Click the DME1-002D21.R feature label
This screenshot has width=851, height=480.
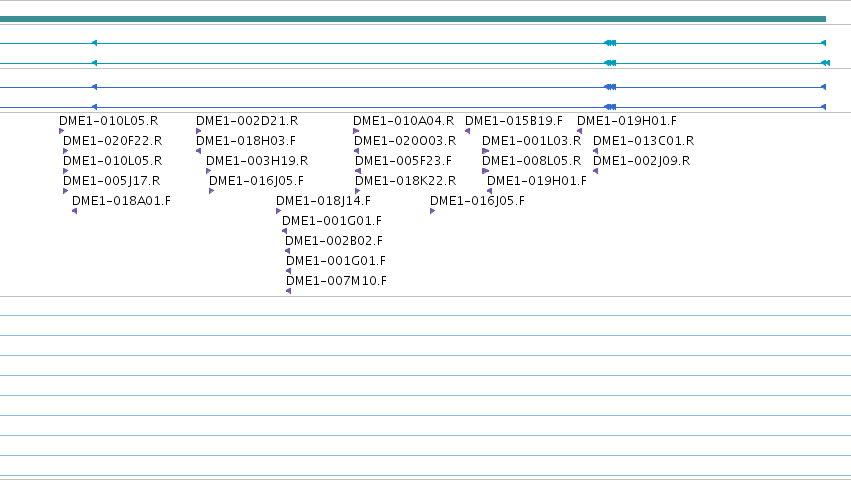tap(247, 121)
